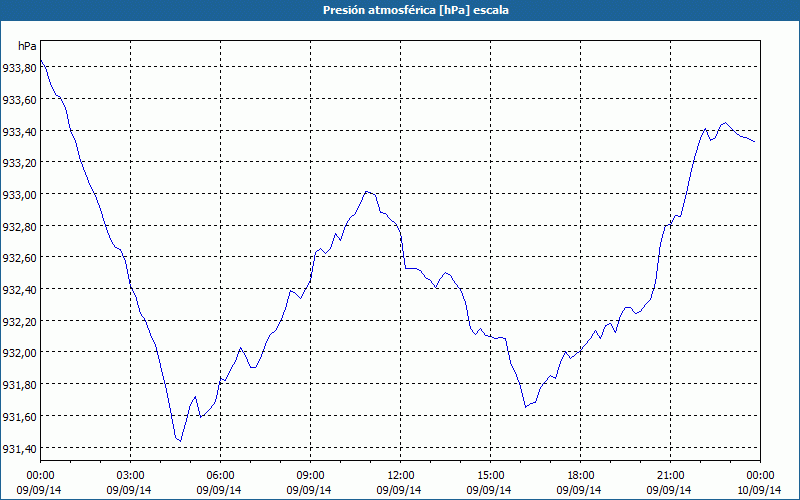Screen dimensions: 800x500
Task: Click the pressure minimum point near 04:40
Action: point(180,441)
